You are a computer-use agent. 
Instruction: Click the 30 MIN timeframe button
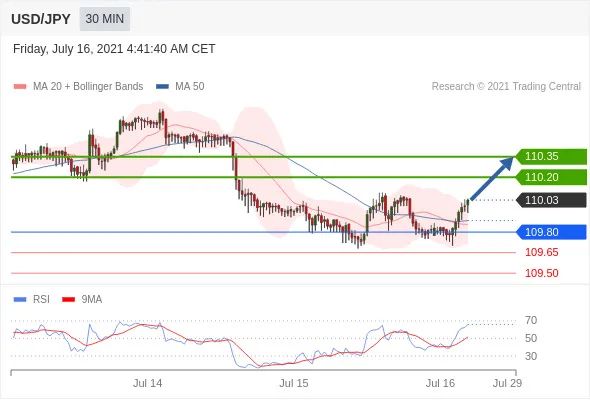click(x=105, y=19)
